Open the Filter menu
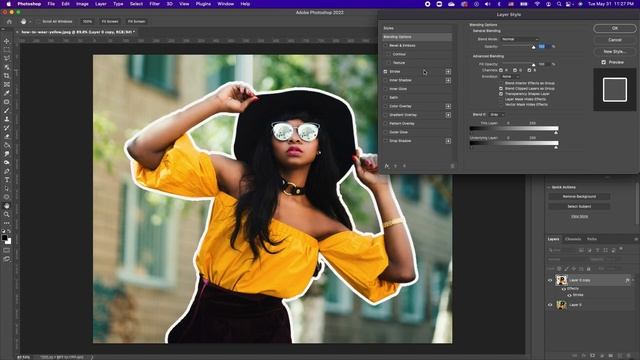The image size is (640, 360). (x=154, y=4)
